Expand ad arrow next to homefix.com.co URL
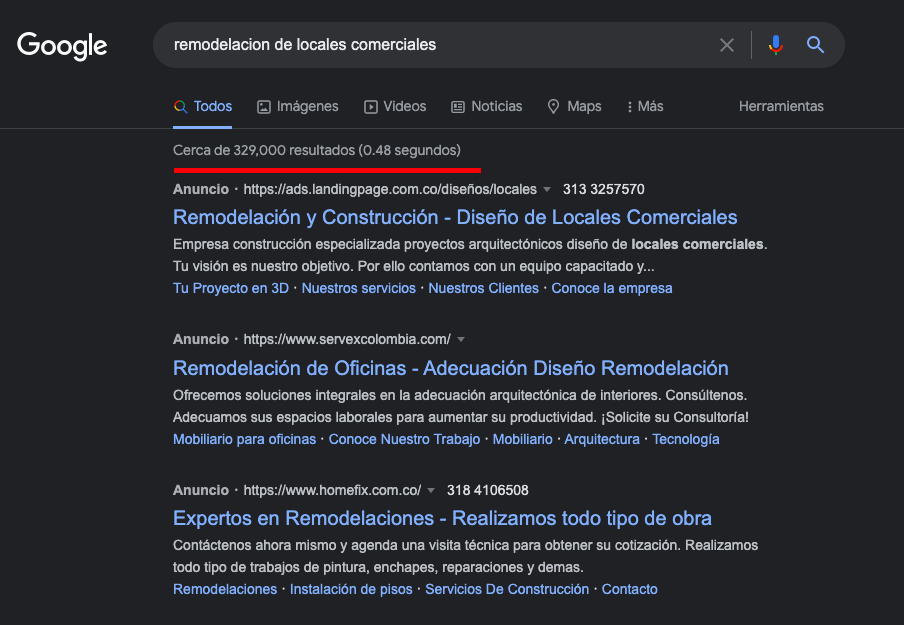This screenshot has height=625, width=904. click(431, 491)
